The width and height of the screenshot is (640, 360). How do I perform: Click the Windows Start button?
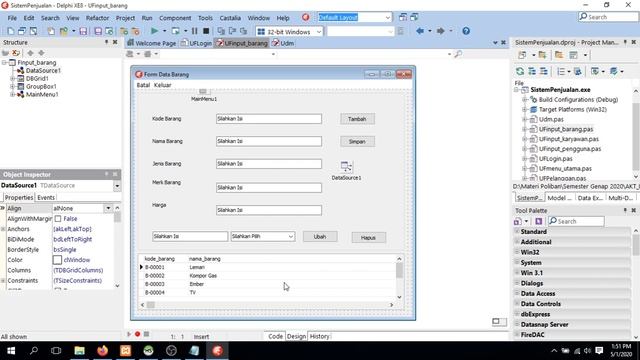point(11,351)
